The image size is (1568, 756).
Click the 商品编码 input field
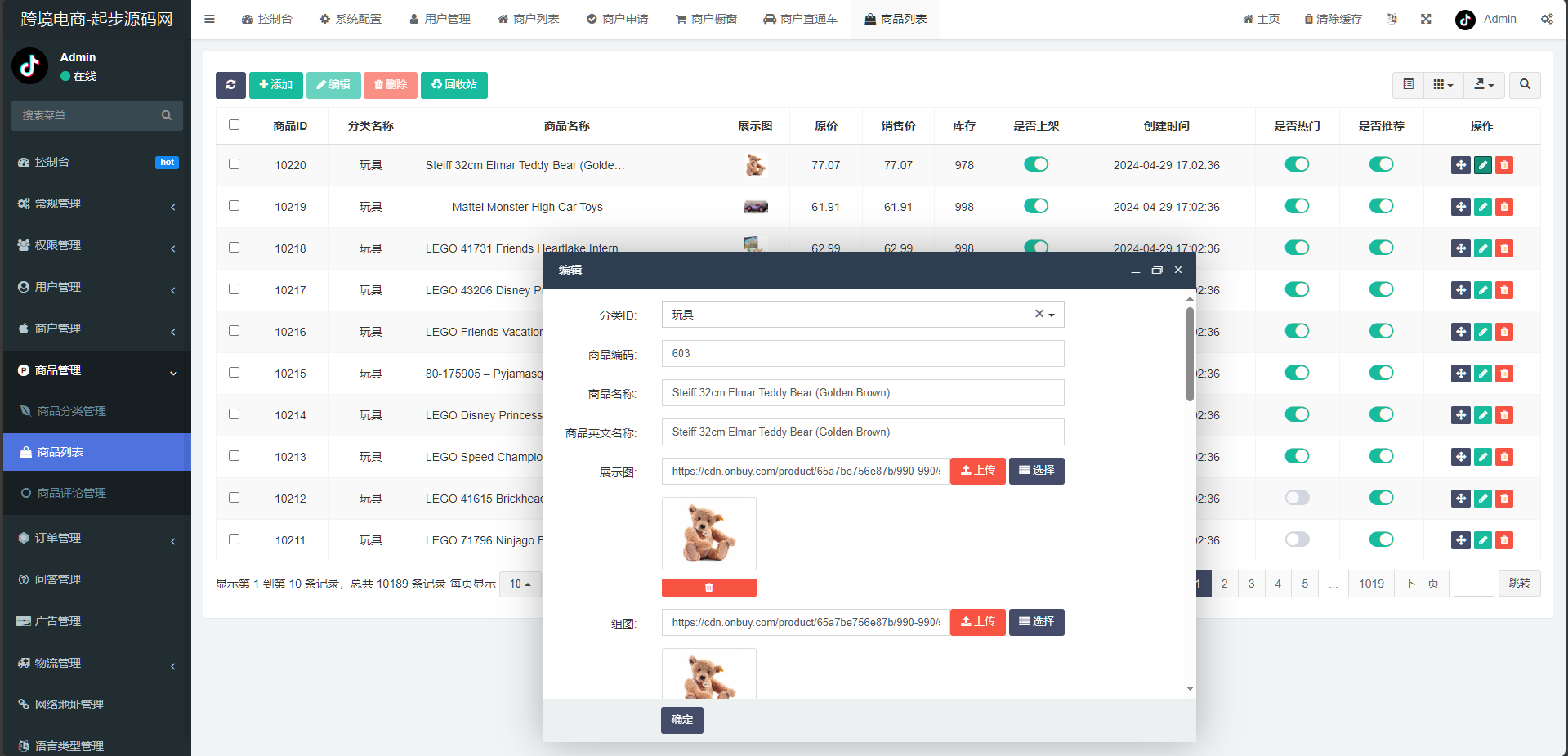pos(863,354)
